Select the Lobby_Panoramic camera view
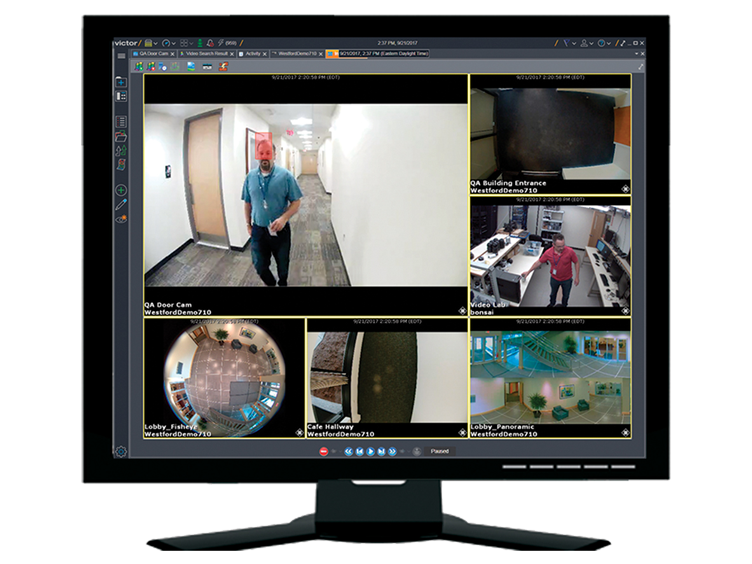The height and width of the screenshot is (564, 752). pyautogui.click(x=550, y=378)
